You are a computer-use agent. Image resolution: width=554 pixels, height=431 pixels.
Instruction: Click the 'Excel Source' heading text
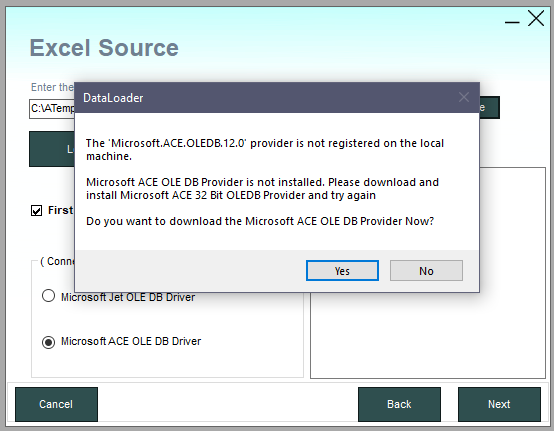104,48
